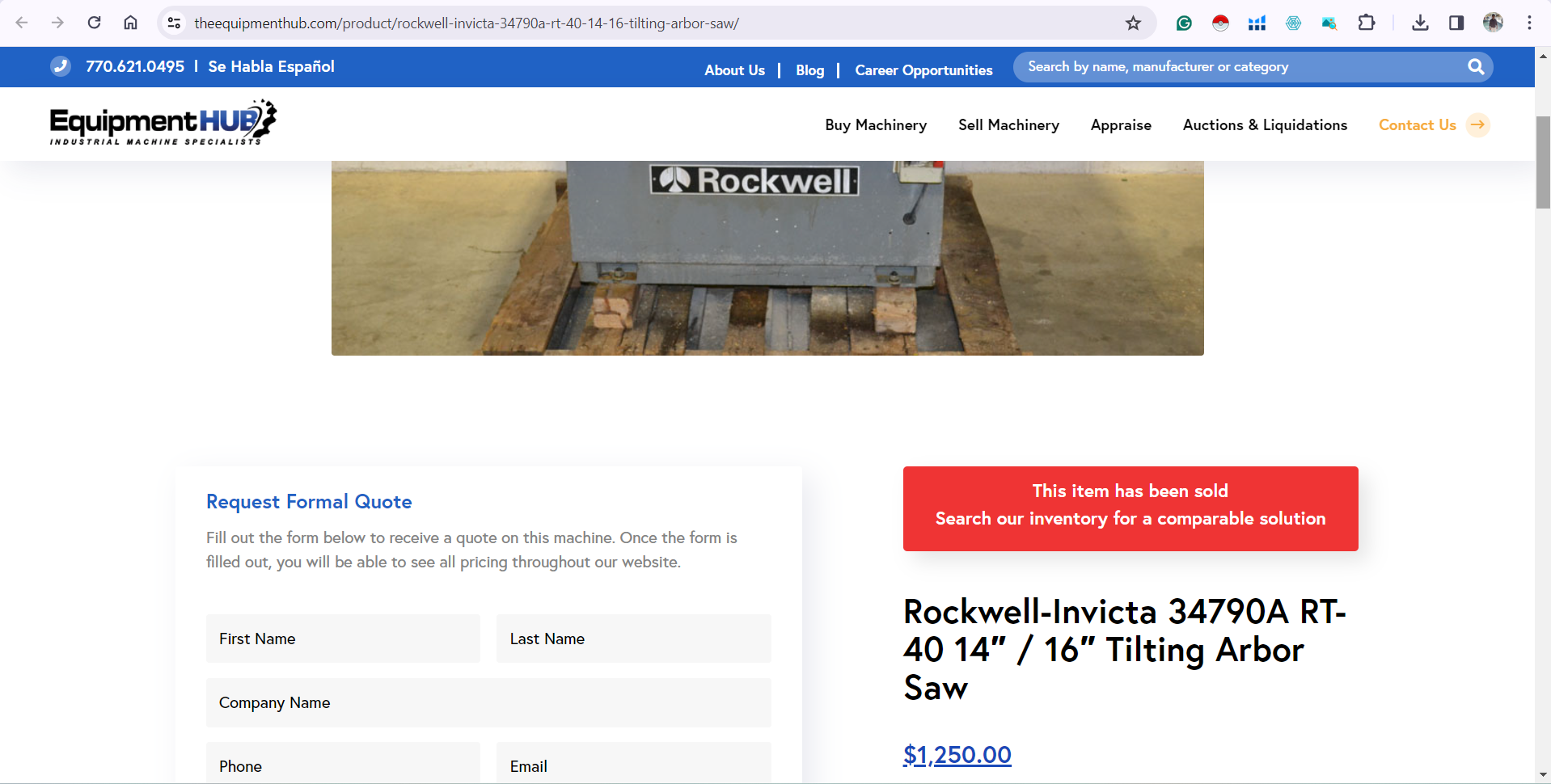Image resolution: width=1551 pixels, height=784 pixels.
Task: Open the About Us link
Action: (x=734, y=70)
